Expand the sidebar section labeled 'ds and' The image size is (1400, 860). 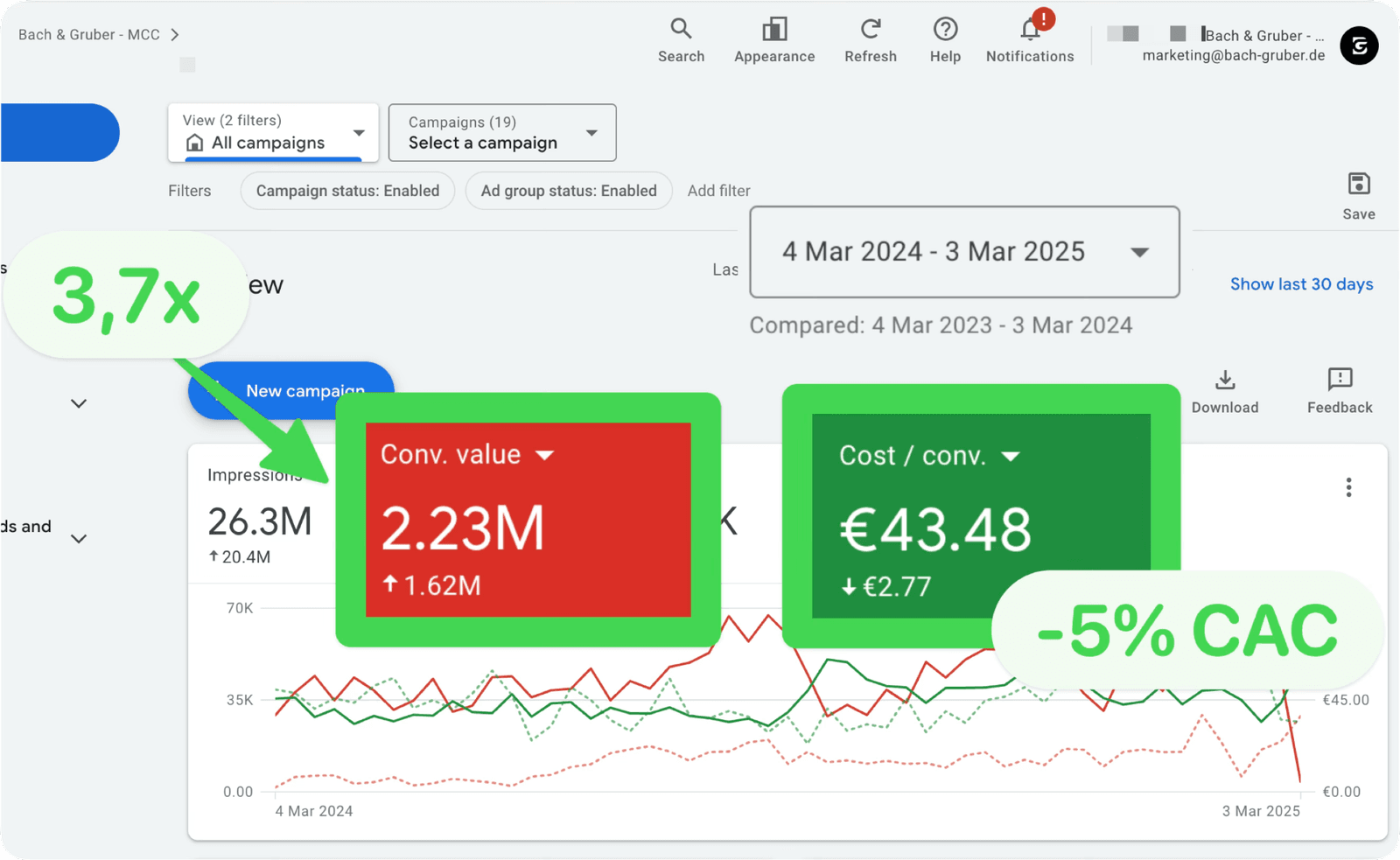pos(79,538)
